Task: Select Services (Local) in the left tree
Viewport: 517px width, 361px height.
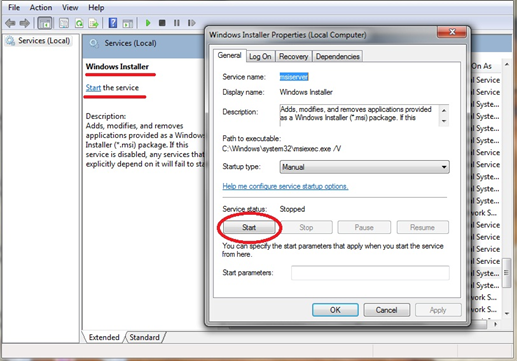Action: tap(44, 41)
